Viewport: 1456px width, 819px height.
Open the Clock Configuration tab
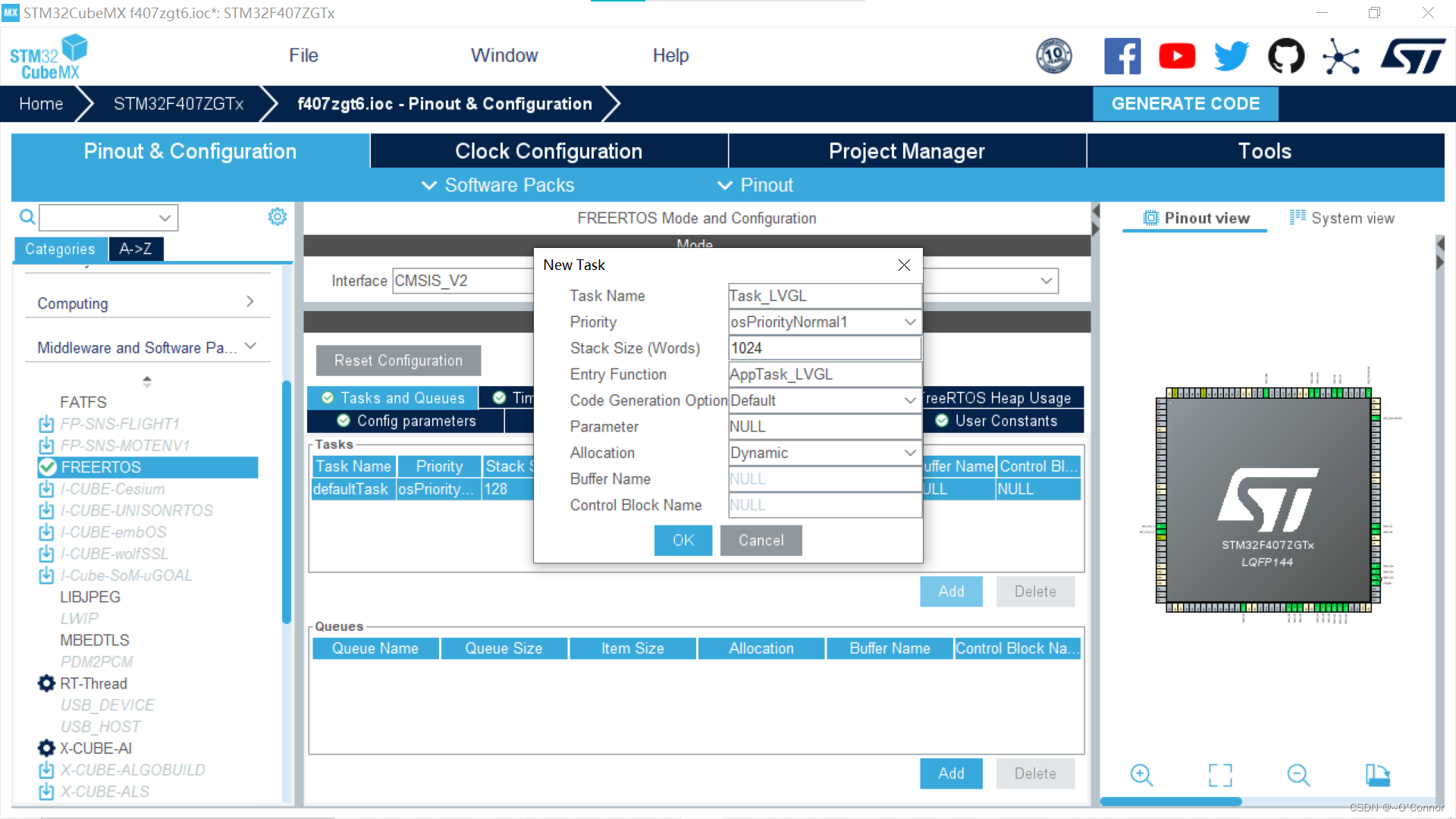548,151
